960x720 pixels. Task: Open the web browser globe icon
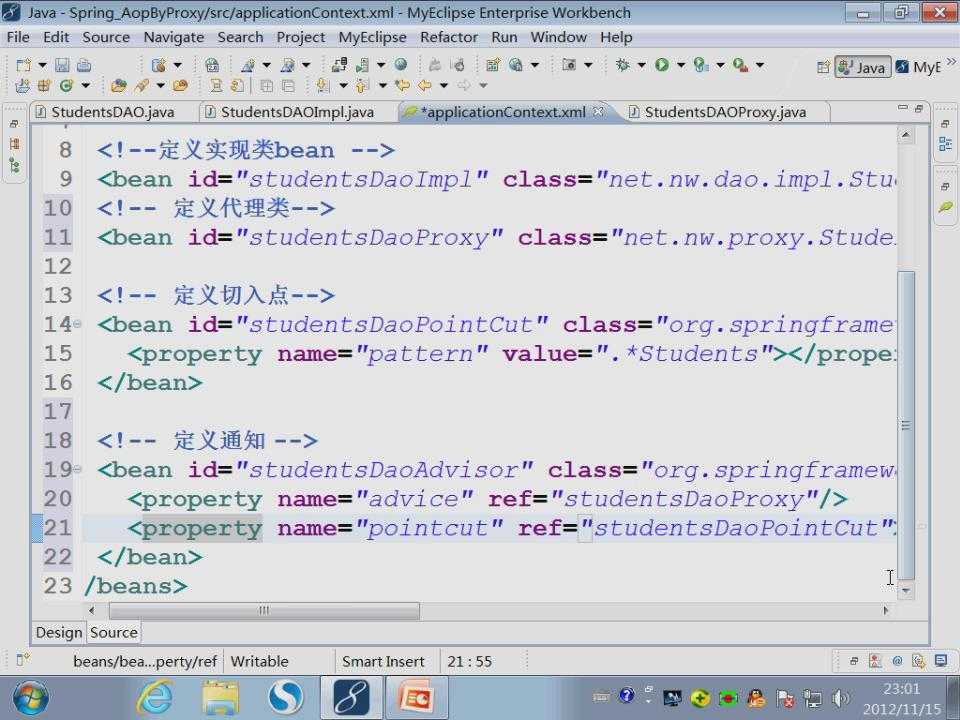(401, 64)
